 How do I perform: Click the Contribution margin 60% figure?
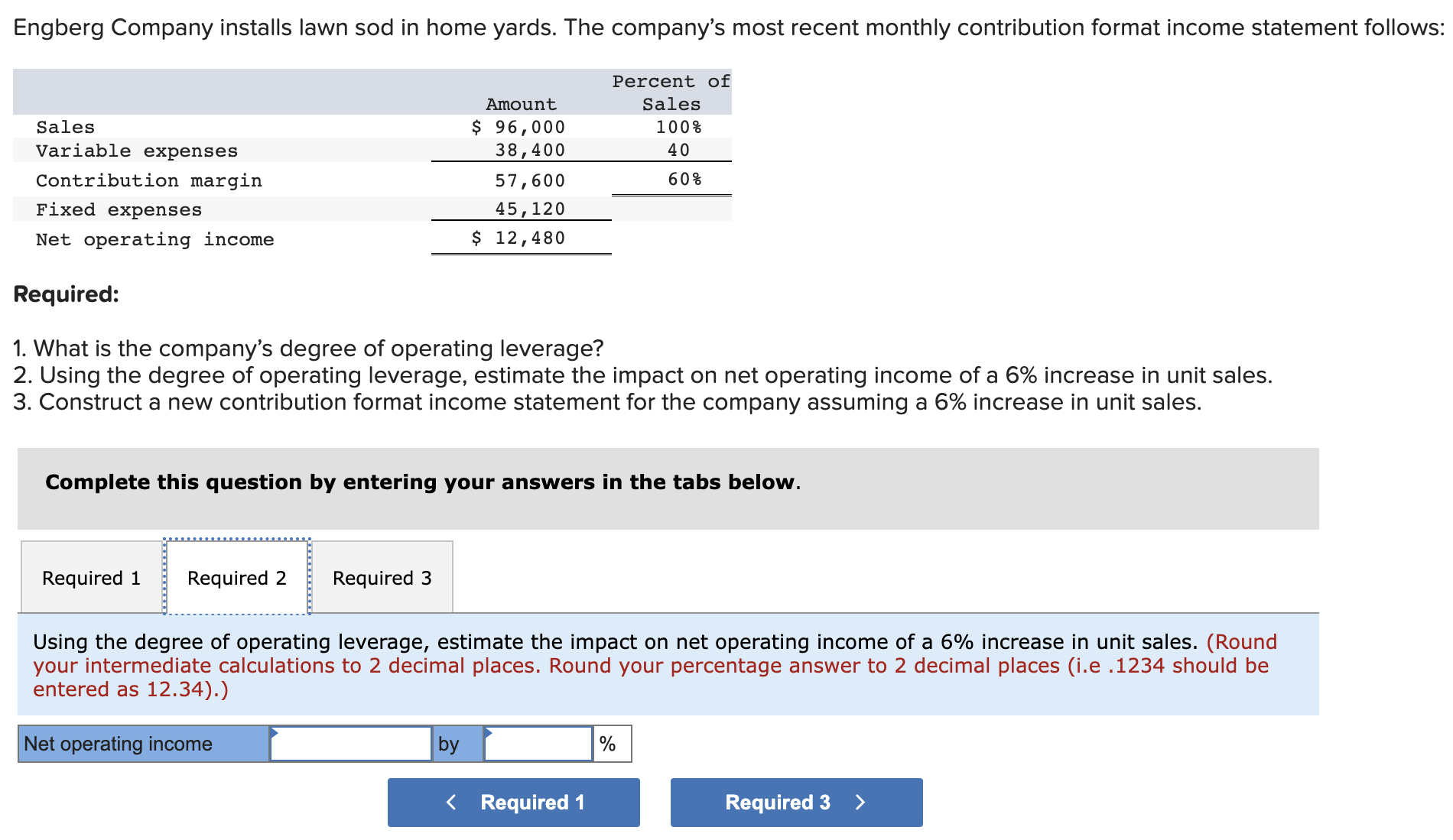[683, 179]
